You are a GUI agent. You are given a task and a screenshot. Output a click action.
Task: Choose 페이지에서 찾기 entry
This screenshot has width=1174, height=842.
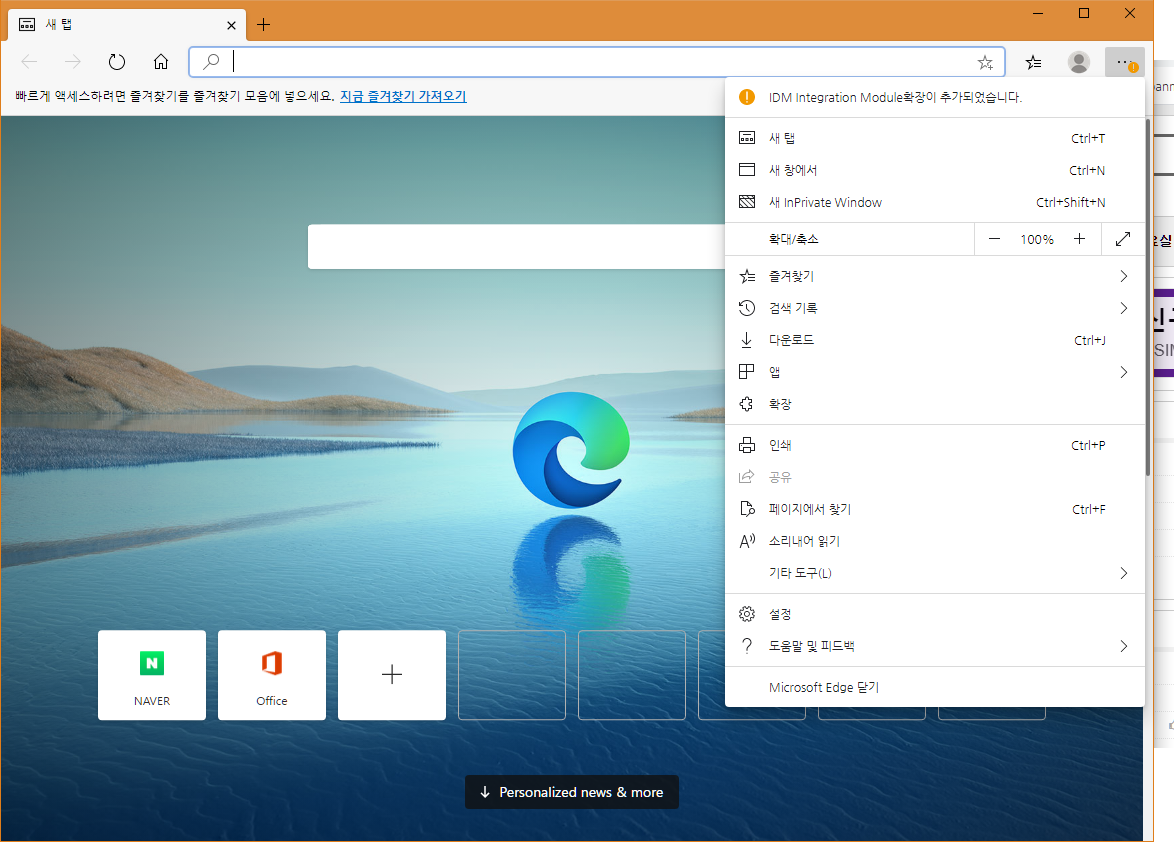(934, 509)
